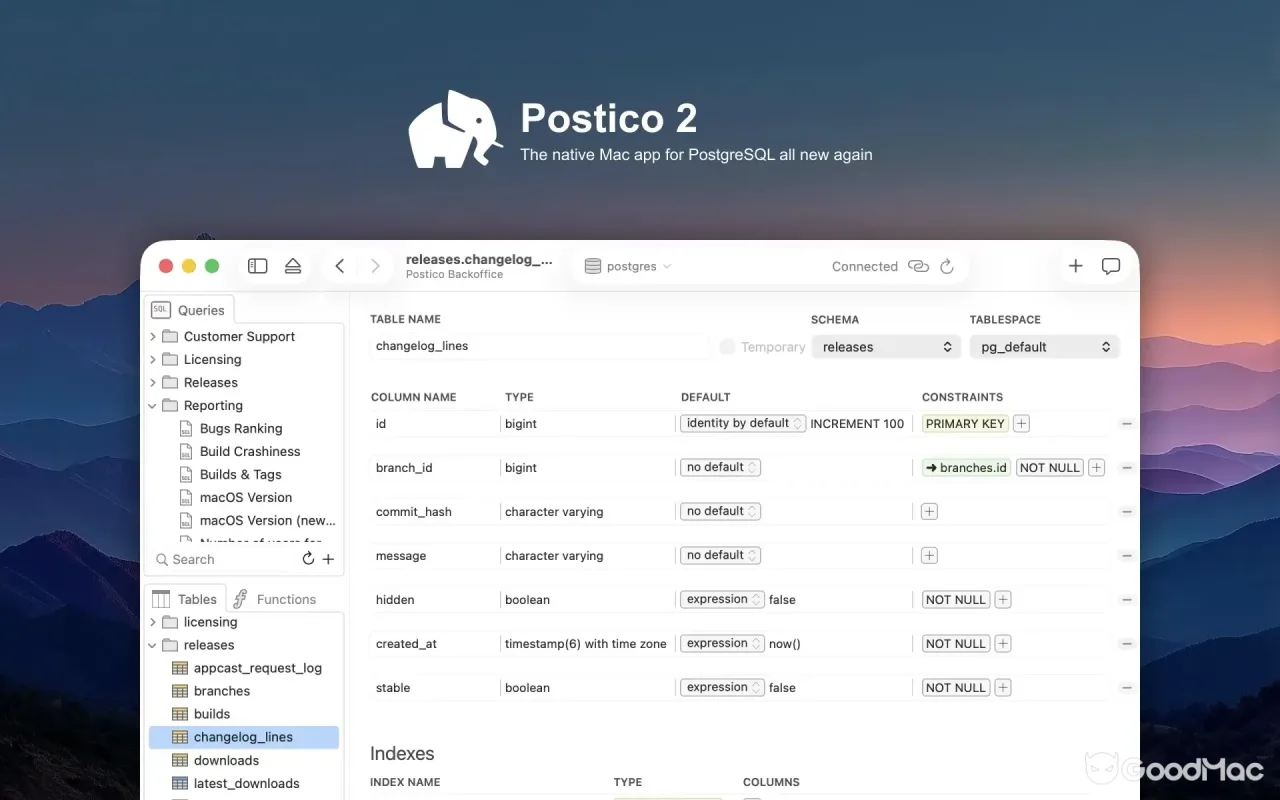Add constraint to the created_at column
Viewport: 1280px width, 800px height.
[1003, 644]
